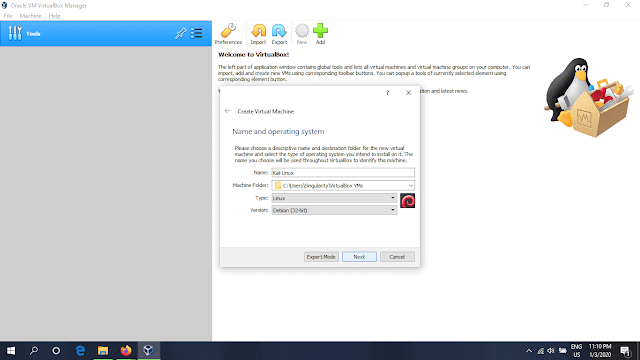Show hidden system tray icons

pos(529,351)
